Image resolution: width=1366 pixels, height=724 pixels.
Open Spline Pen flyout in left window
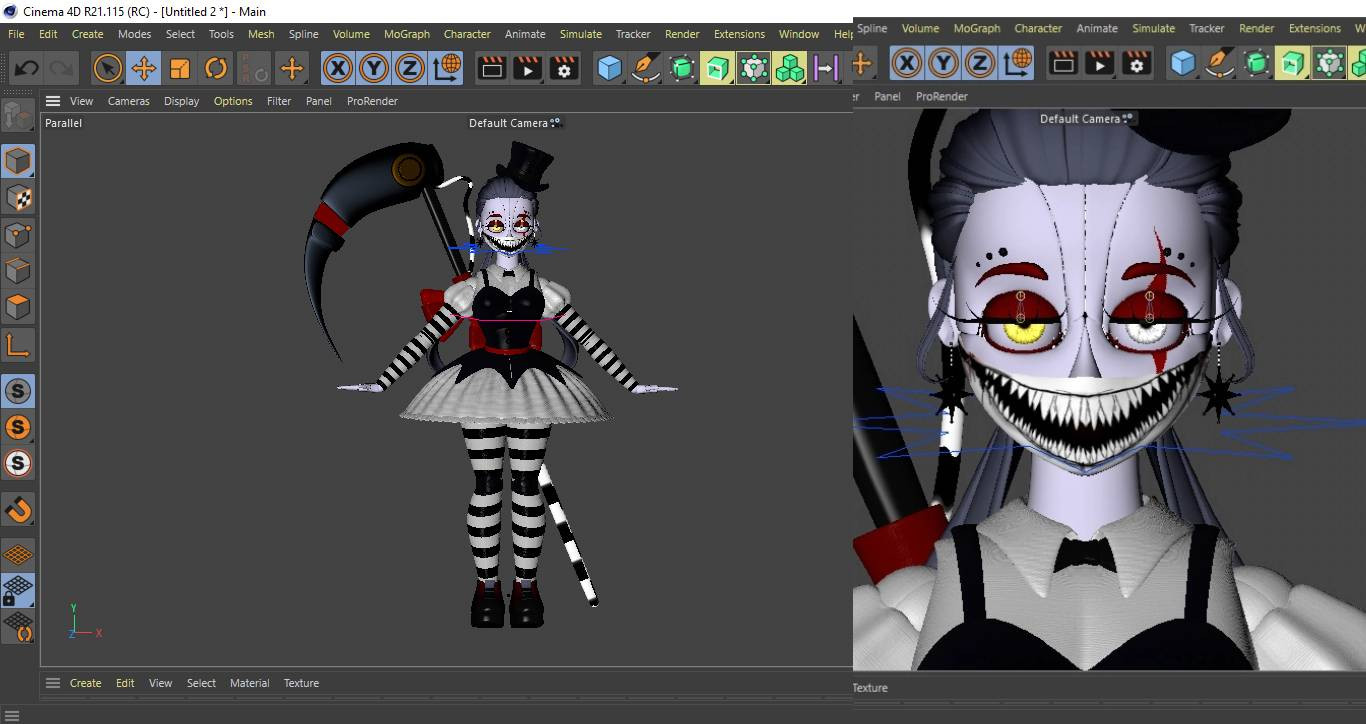coord(645,69)
